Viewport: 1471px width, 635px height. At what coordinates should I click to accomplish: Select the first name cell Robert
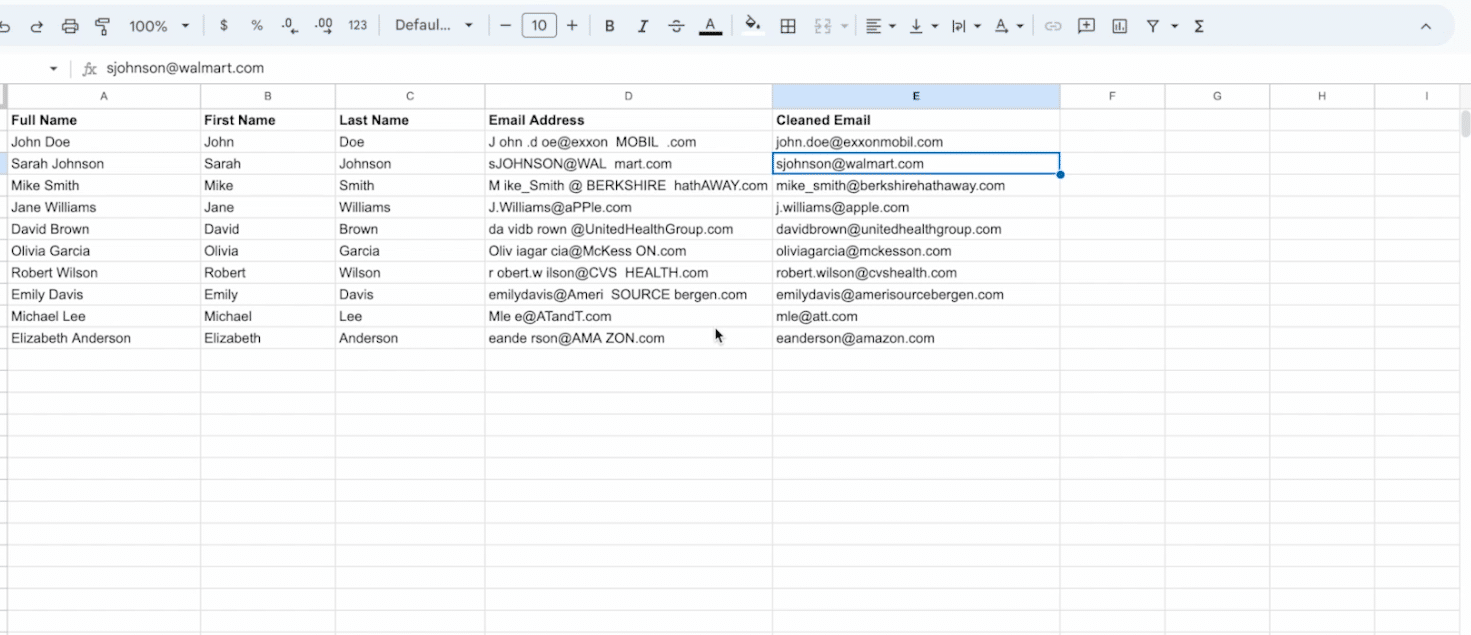click(268, 273)
